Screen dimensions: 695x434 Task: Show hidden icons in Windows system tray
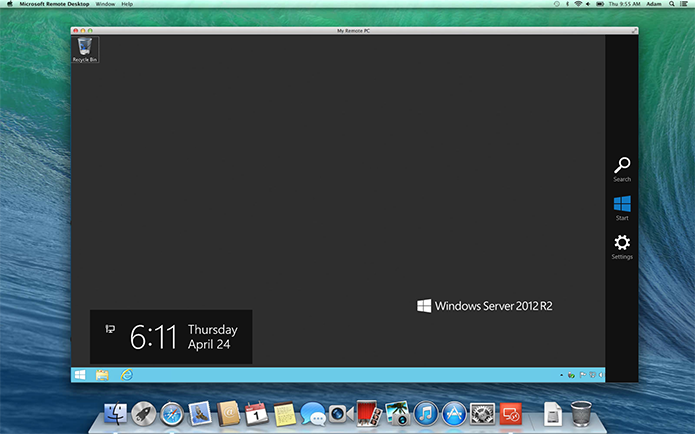coord(561,375)
